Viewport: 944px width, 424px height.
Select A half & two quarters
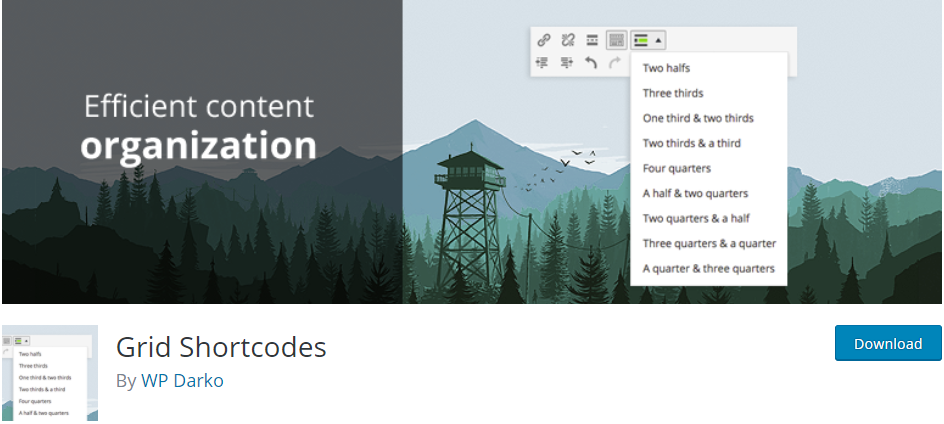pyautogui.click(x=695, y=193)
